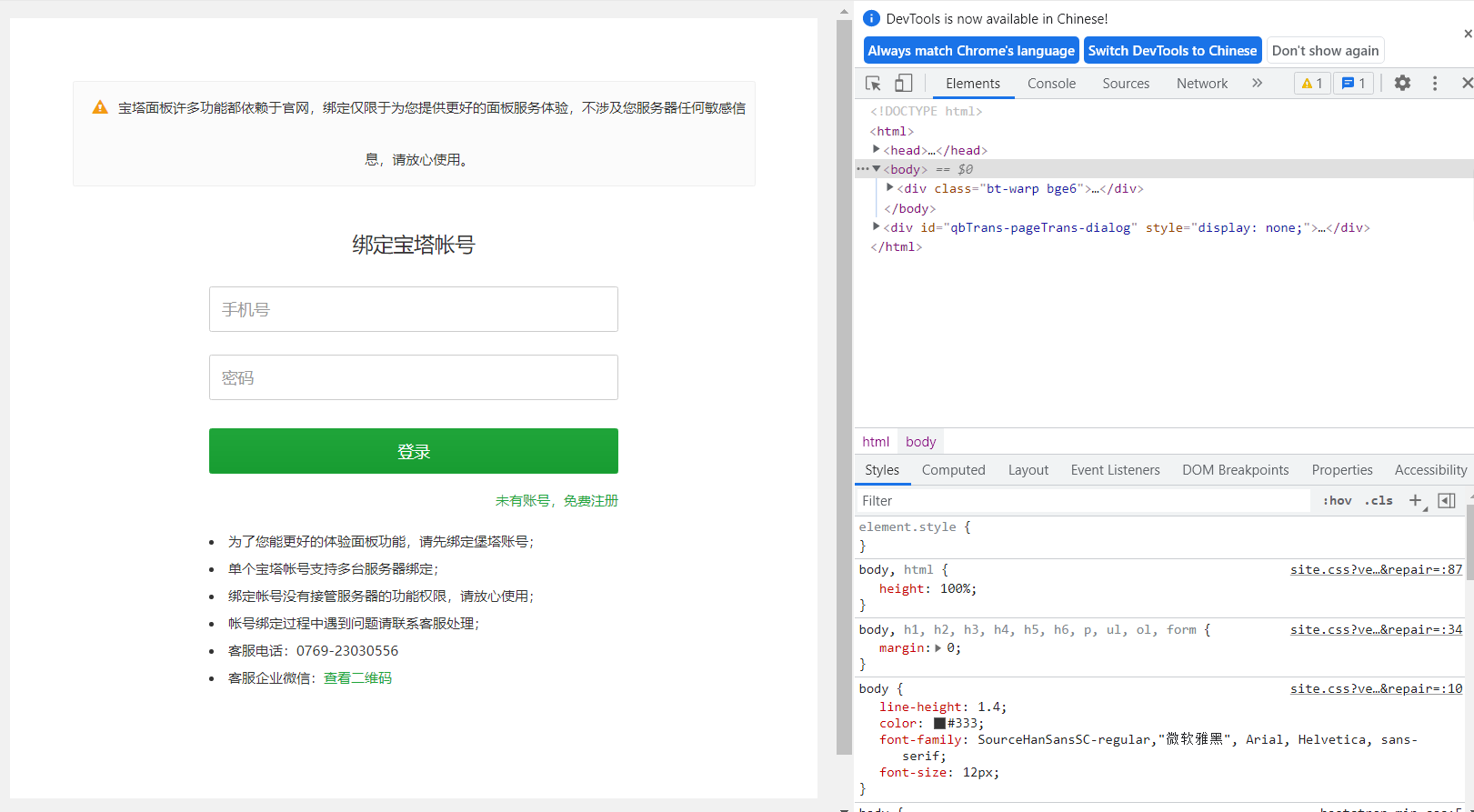The width and height of the screenshot is (1474, 812).
Task: Focus the 手机号 phone number field
Action: 414,309
